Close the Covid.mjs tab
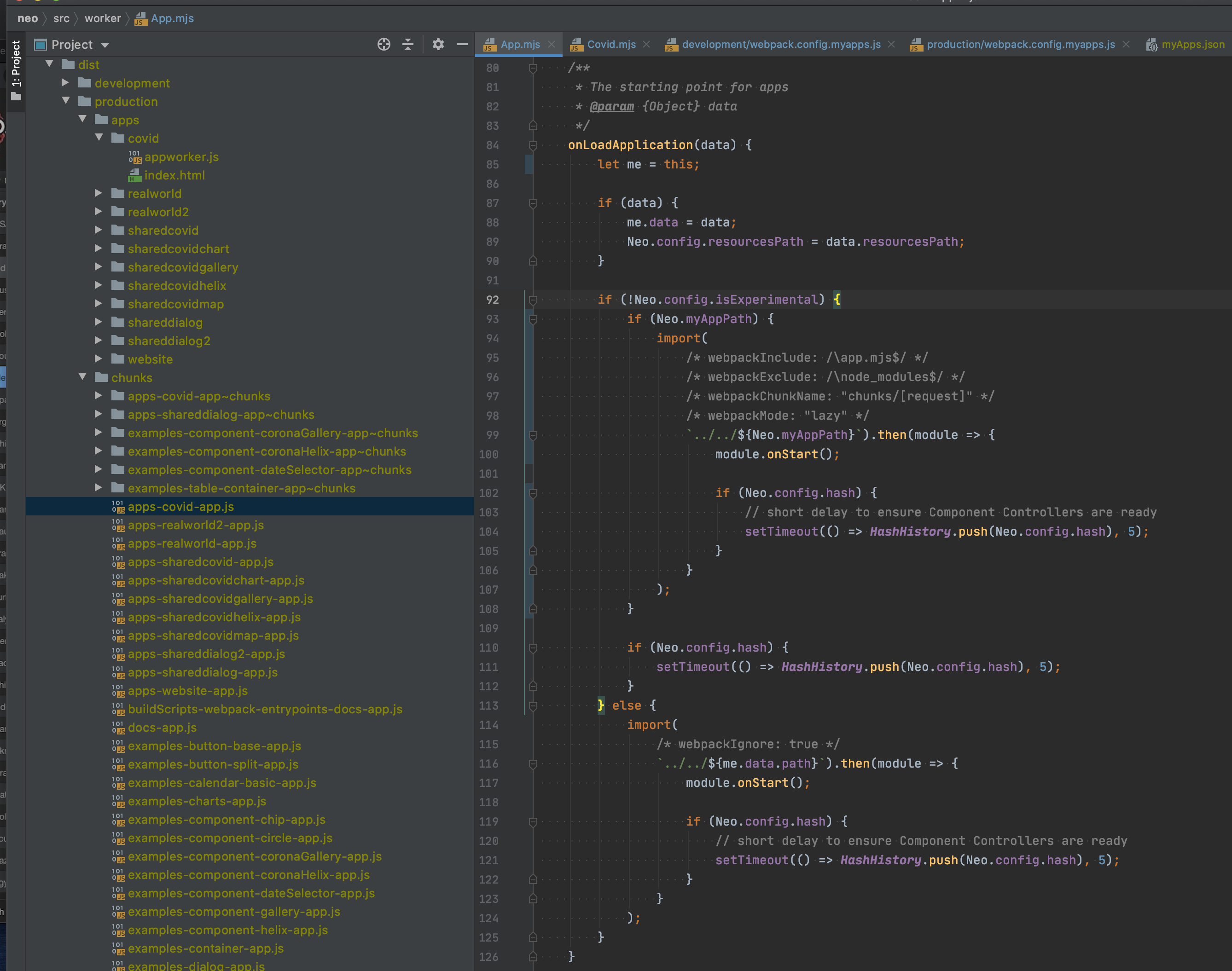The image size is (1232, 971). (x=646, y=44)
